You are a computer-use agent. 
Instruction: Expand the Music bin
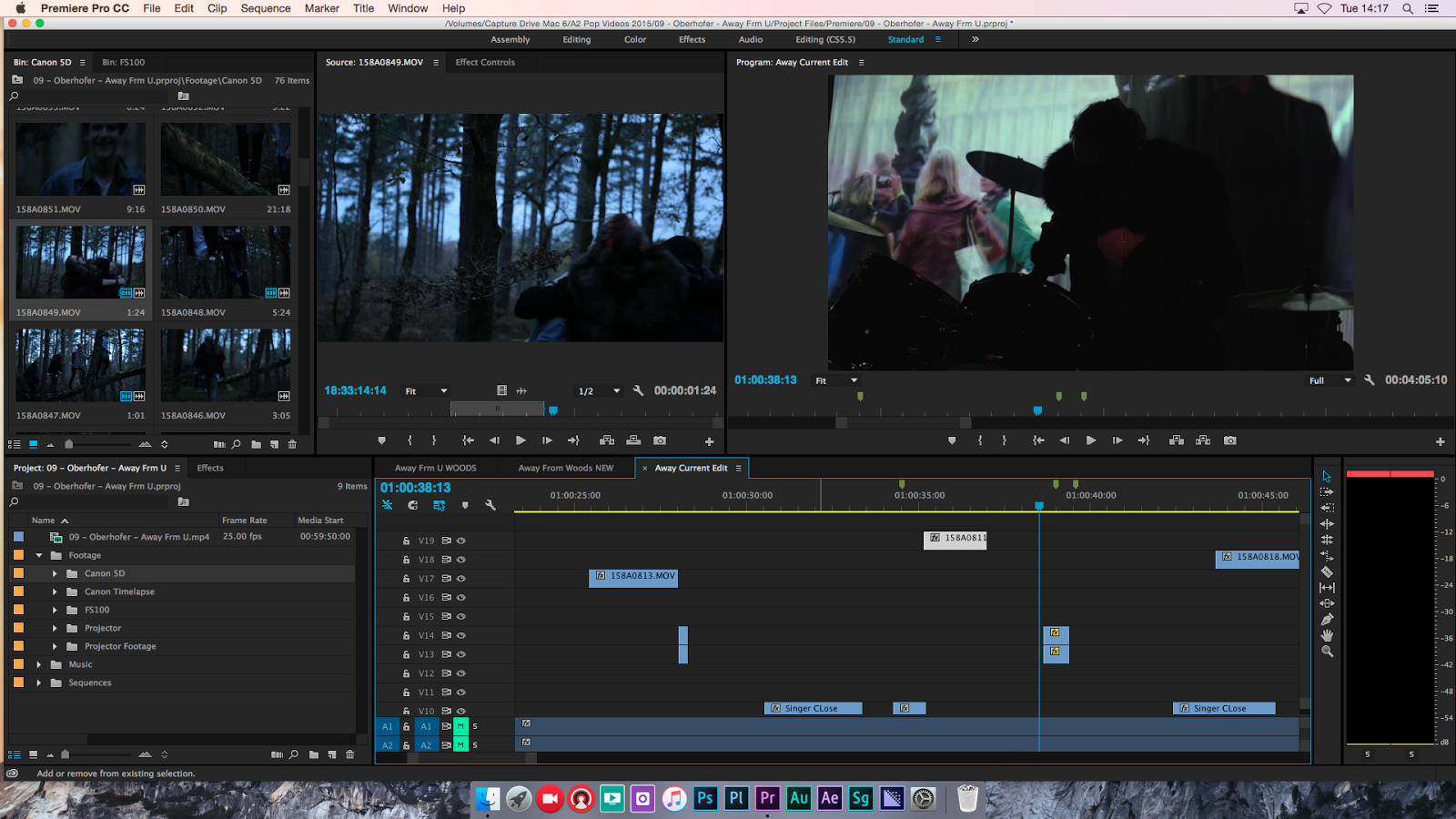pos(39,664)
